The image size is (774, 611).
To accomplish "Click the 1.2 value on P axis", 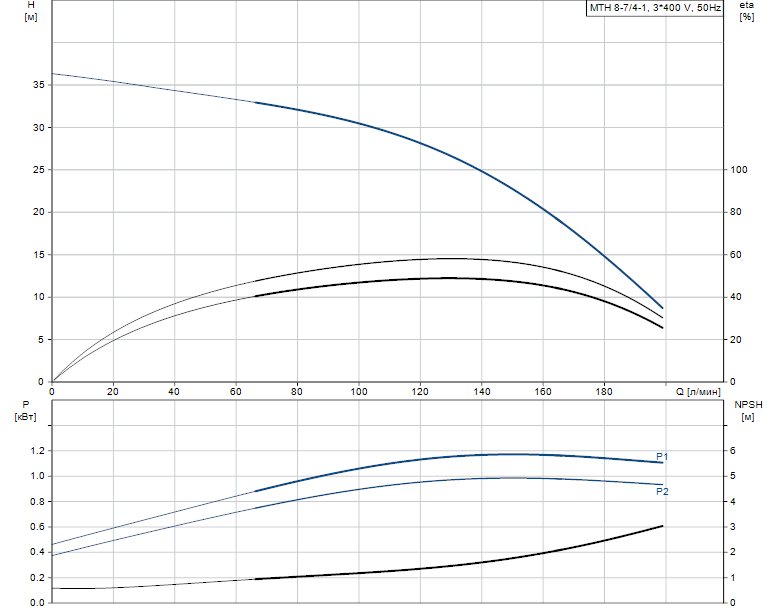I will pos(38,451).
